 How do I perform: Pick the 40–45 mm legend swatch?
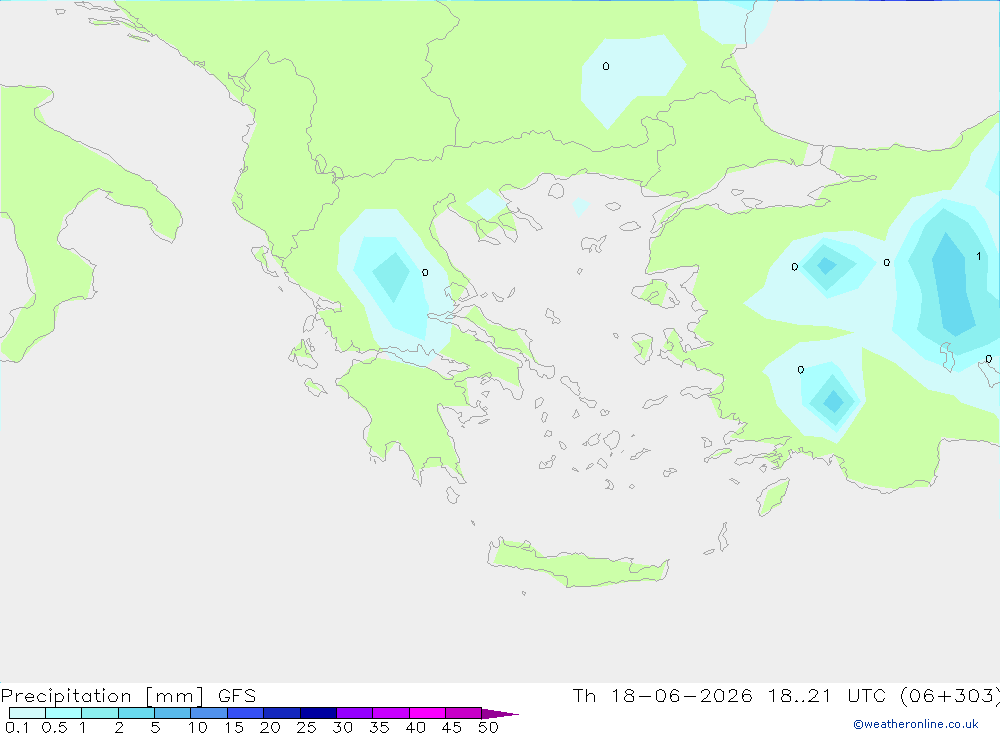pyautogui.click(x=427, y=713)
